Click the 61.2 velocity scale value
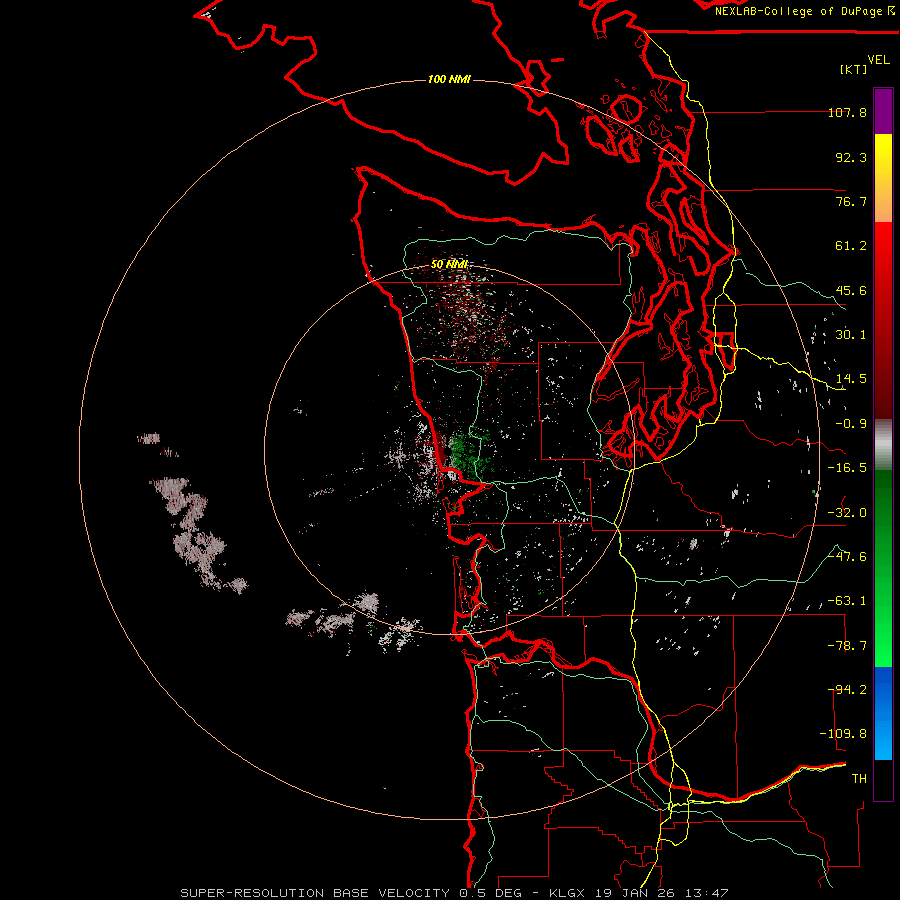 coord(851,246)
